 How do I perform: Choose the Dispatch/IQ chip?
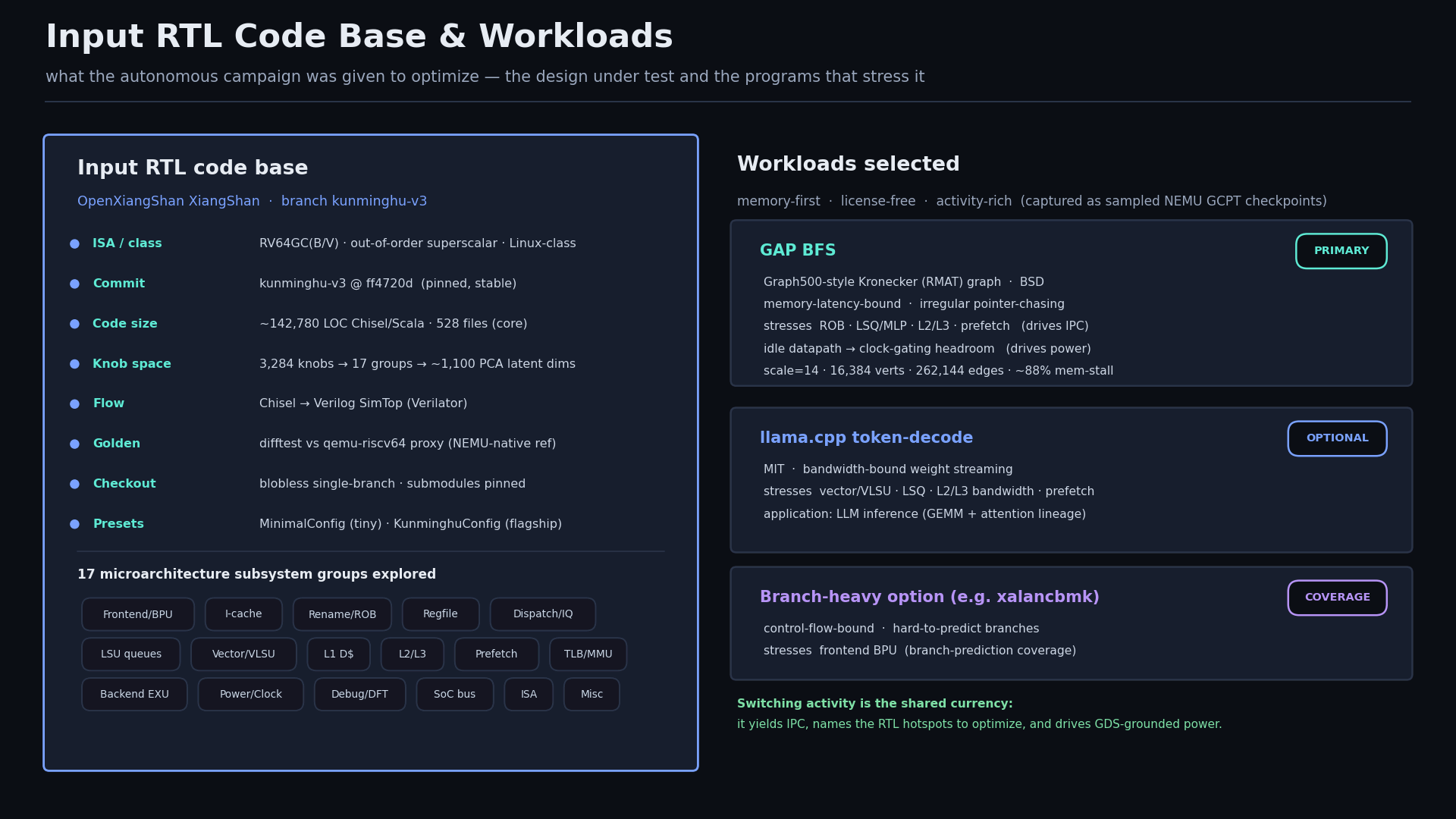point(543,614)
